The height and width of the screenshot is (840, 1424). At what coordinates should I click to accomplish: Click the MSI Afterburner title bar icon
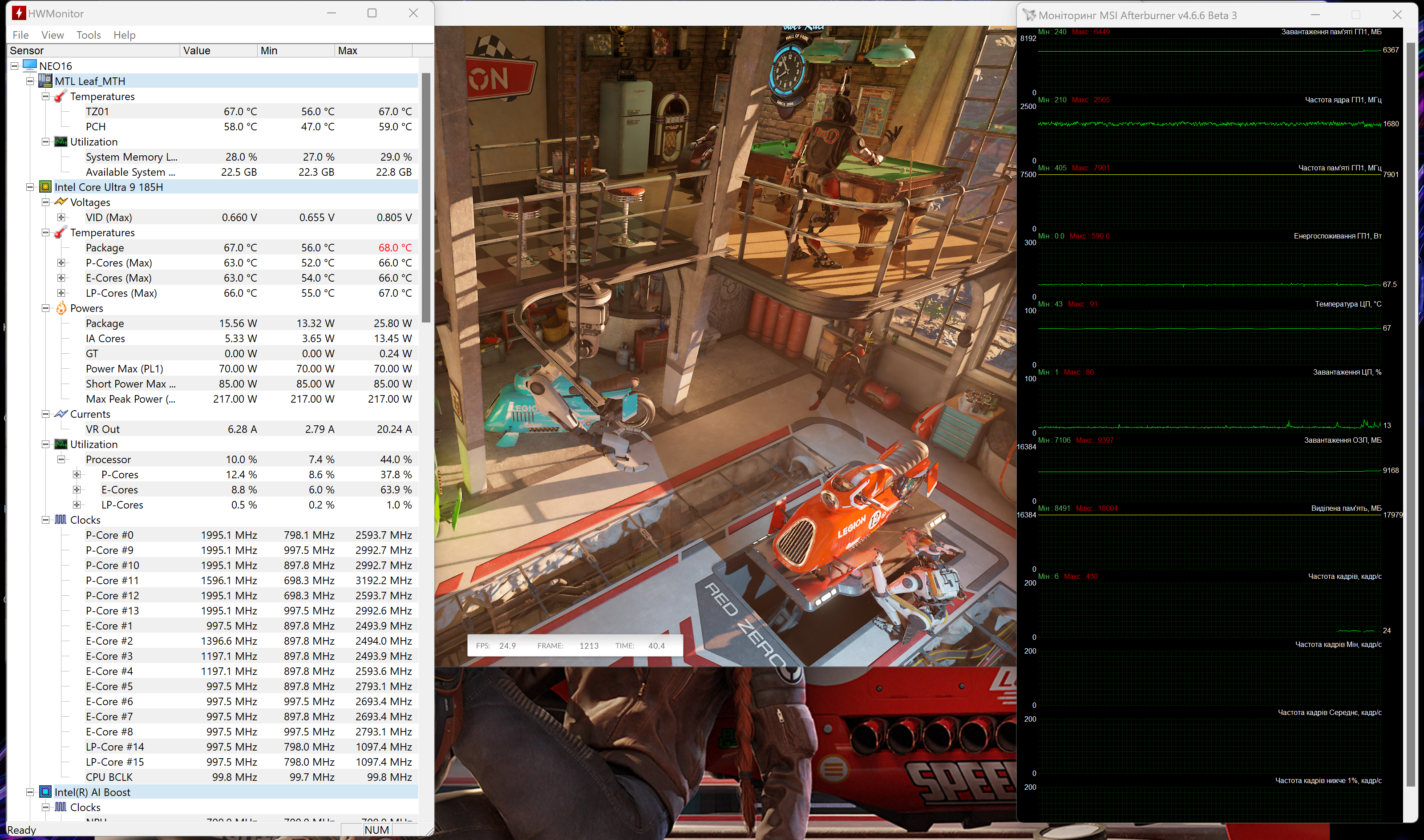1029,15
